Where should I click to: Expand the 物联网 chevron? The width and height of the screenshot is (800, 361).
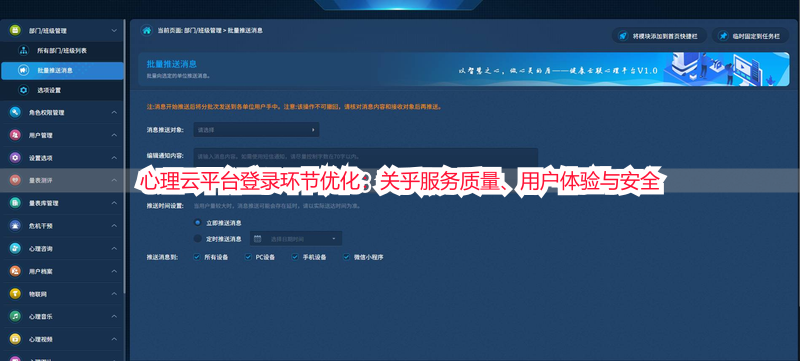pos(114,294)
